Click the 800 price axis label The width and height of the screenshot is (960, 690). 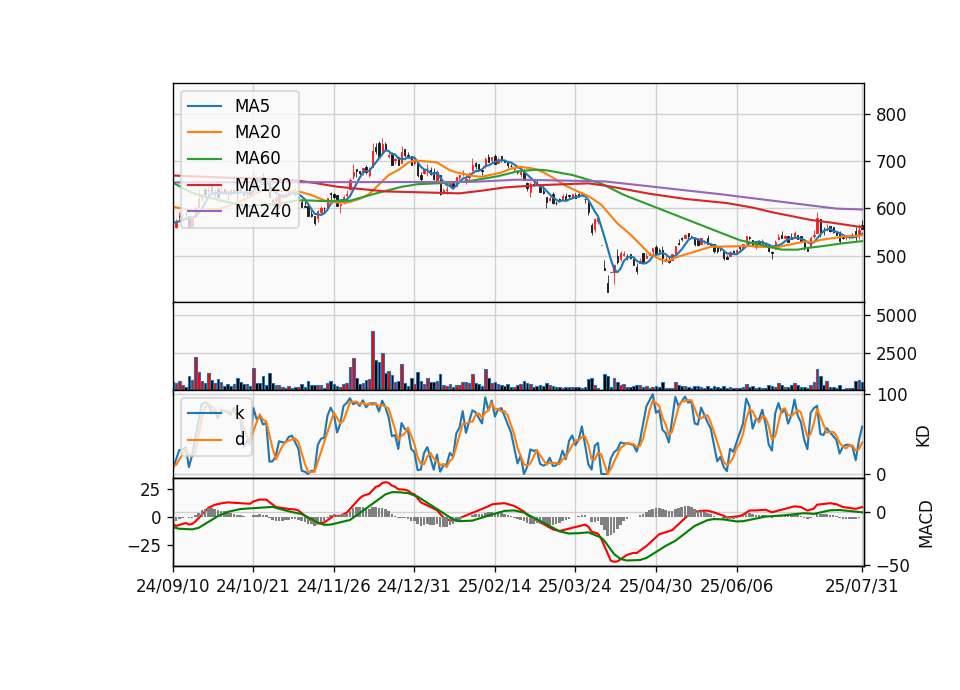(891, 115)
